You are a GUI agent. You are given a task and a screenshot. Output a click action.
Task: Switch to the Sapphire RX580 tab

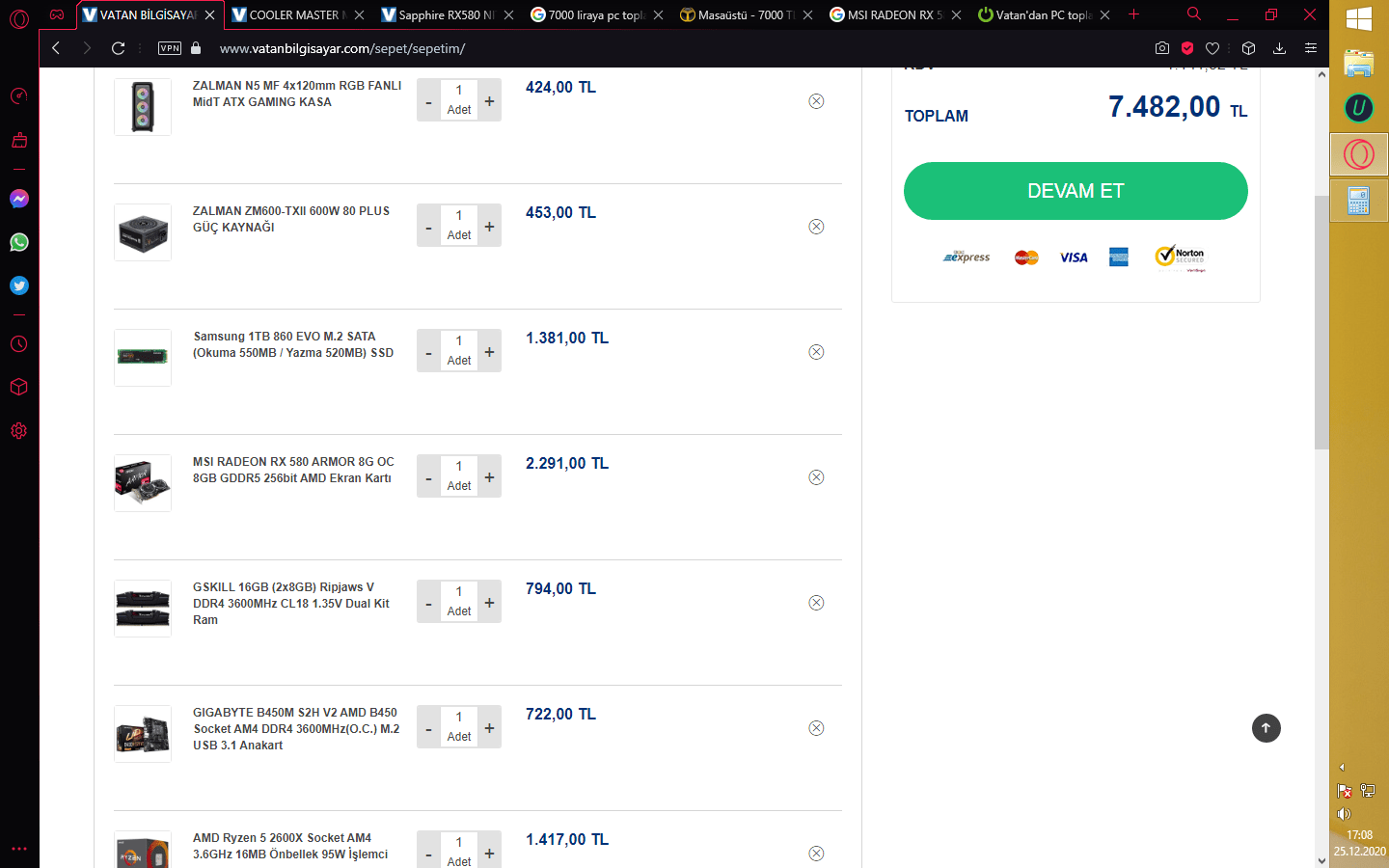(x=449, y=15)
